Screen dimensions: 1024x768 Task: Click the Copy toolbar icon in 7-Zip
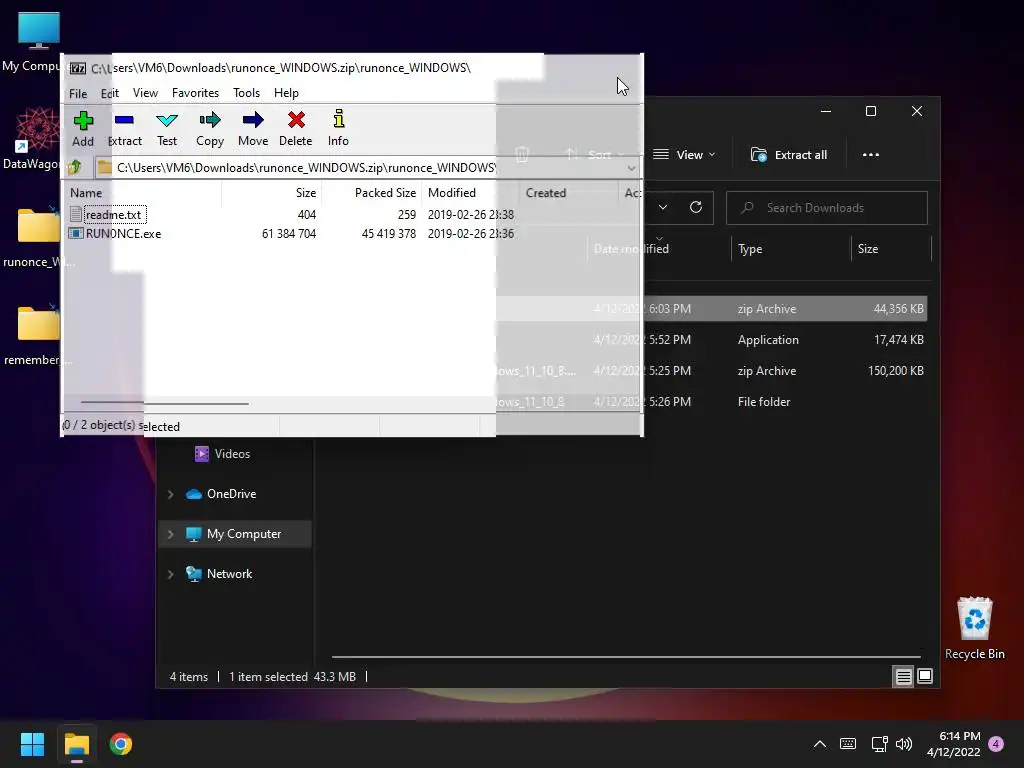pos(210,129)
